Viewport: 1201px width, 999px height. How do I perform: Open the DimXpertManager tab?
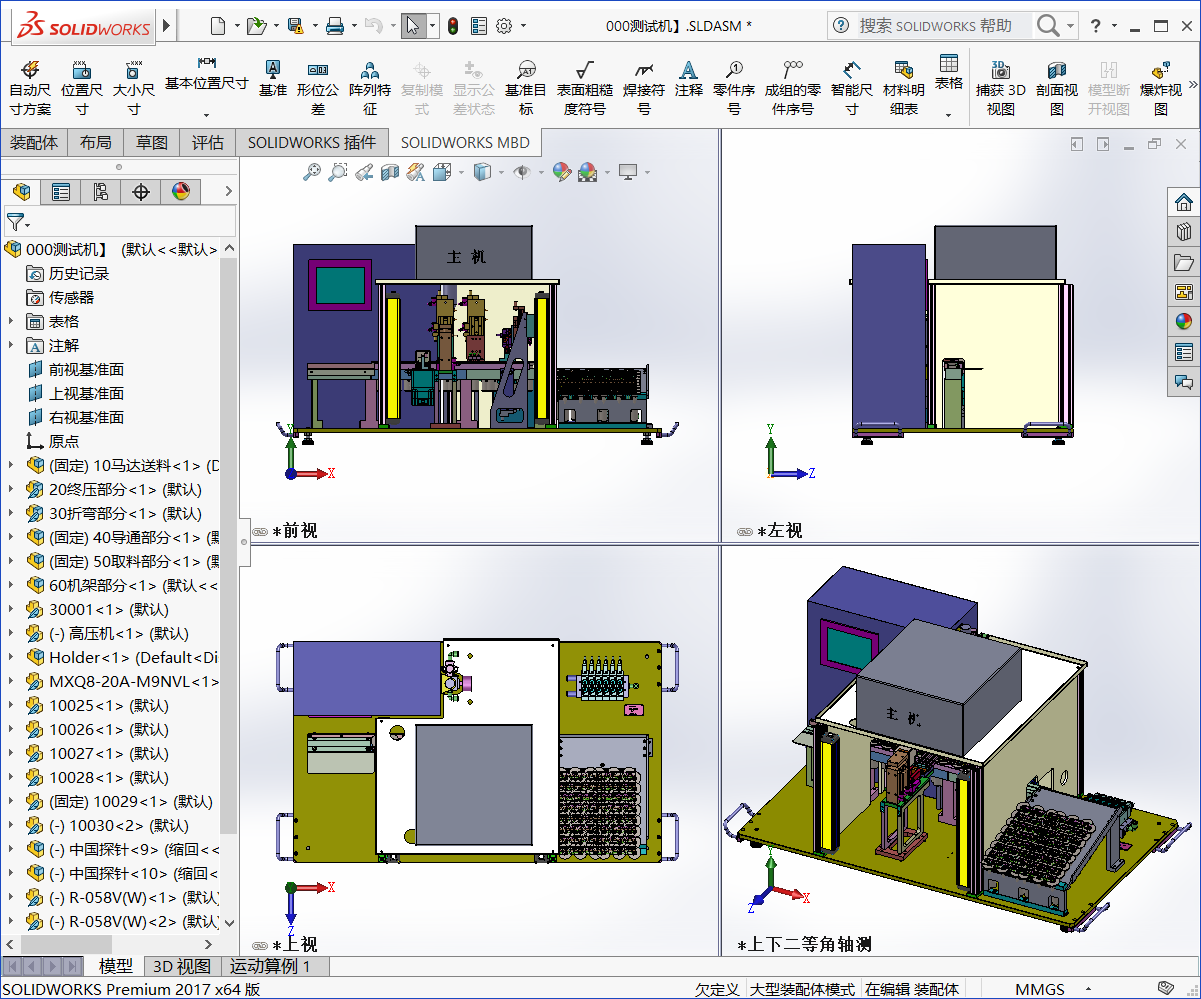pos(141,191)
